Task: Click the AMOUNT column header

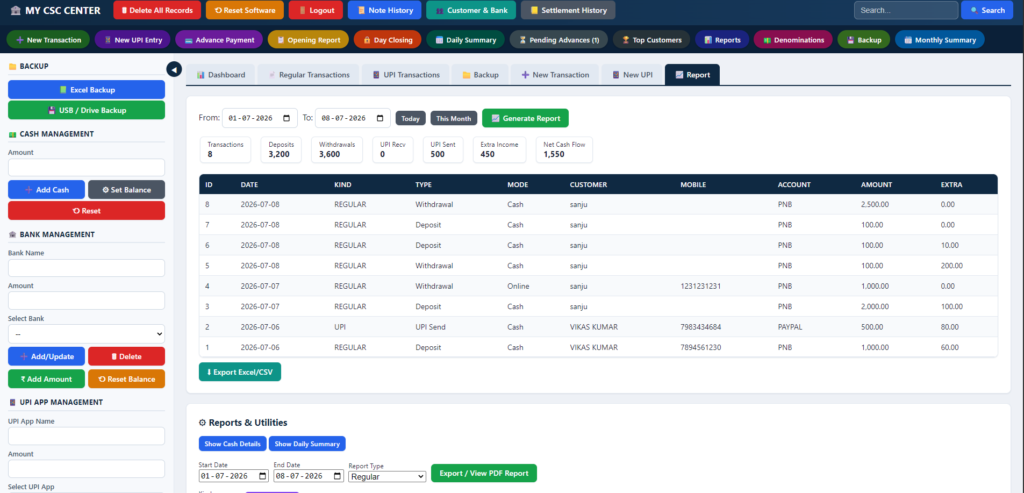Action: point(876,185)
